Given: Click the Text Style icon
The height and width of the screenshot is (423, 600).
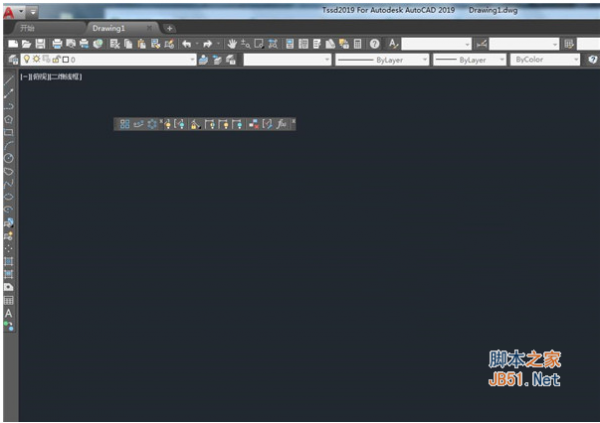Looking at the screenshot, I should tap(393, 44).
